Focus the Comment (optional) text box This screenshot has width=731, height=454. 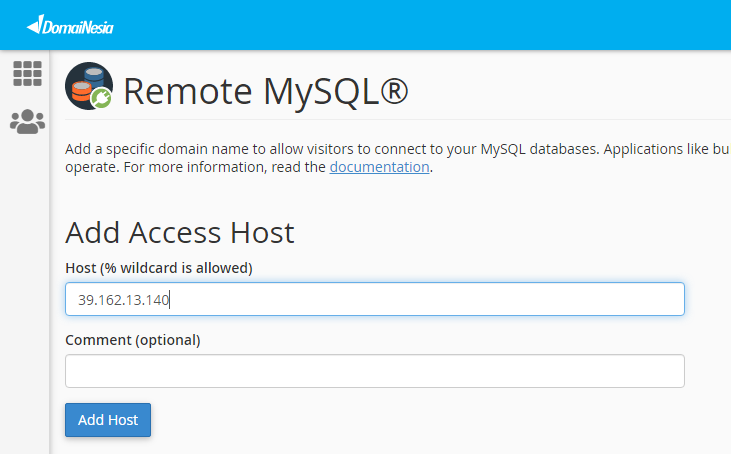pyautogui.click(x=374, y=371)
